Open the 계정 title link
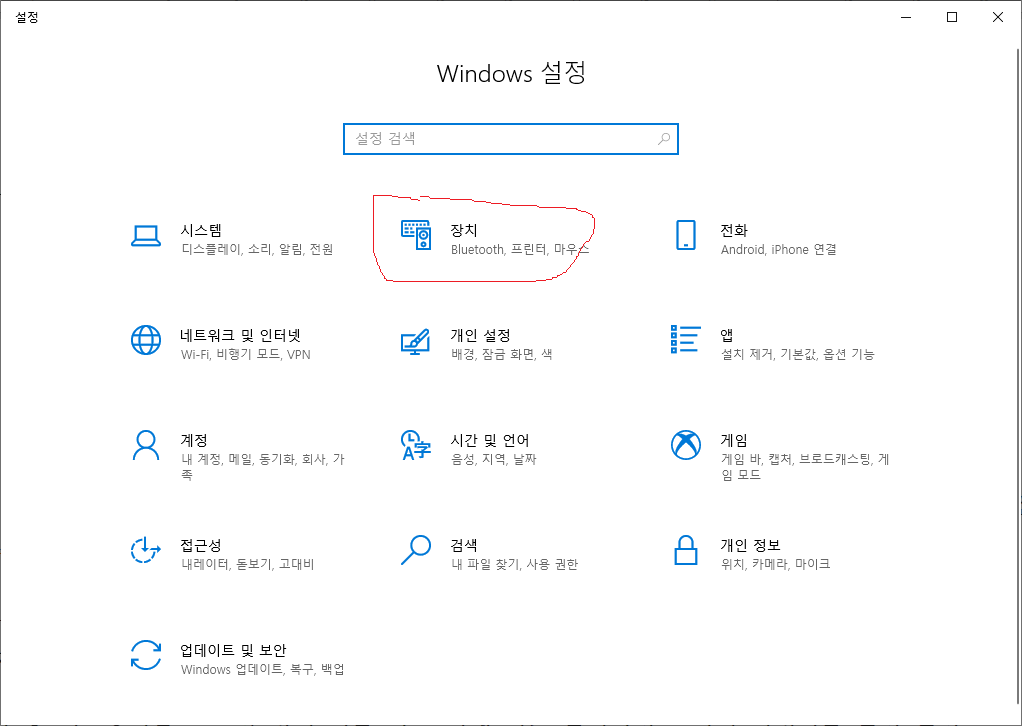Image resolution: width=1022 pixels, height=726 pixels. pyautogui.click(x=194, y=440)
